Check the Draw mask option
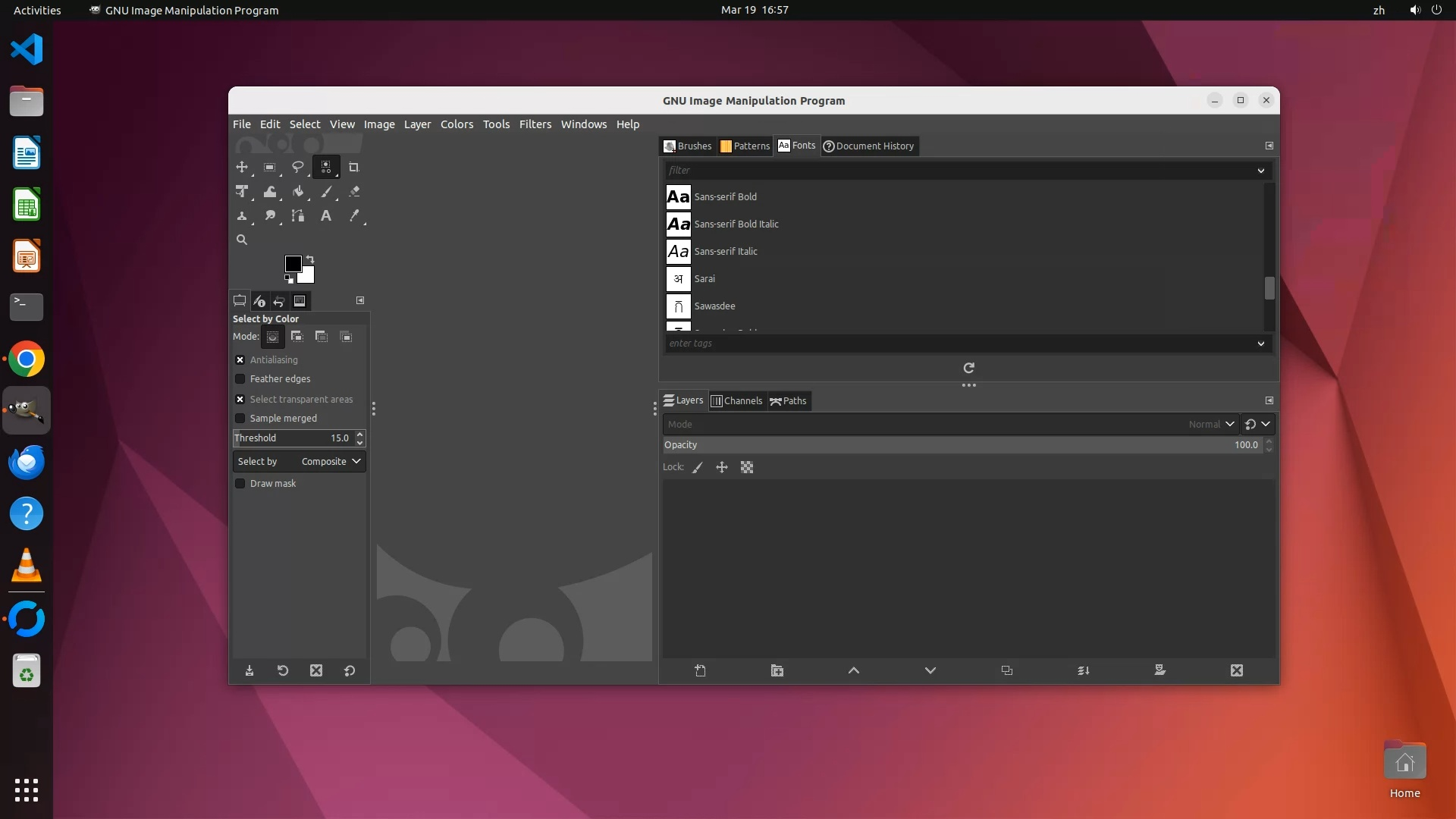 pyautogui.click(x=240, y=484)
